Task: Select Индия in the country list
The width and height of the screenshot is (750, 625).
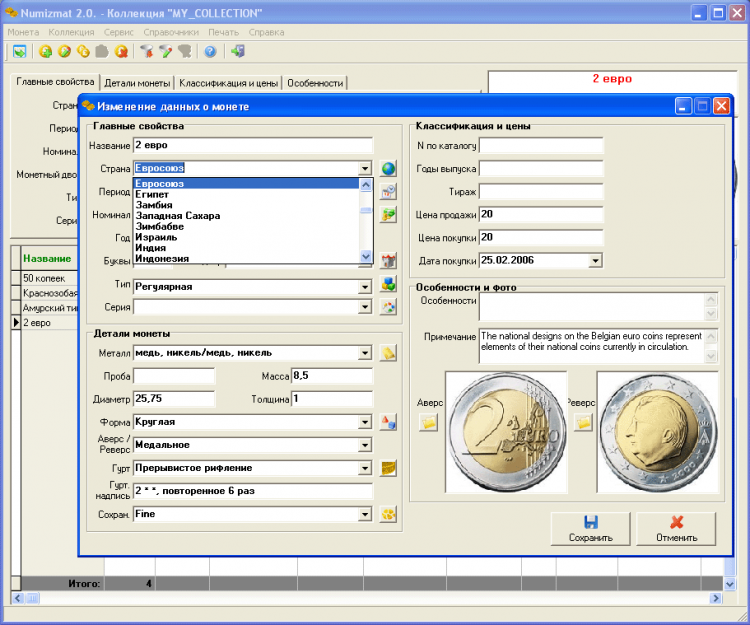Action: [x=246, y=248]
